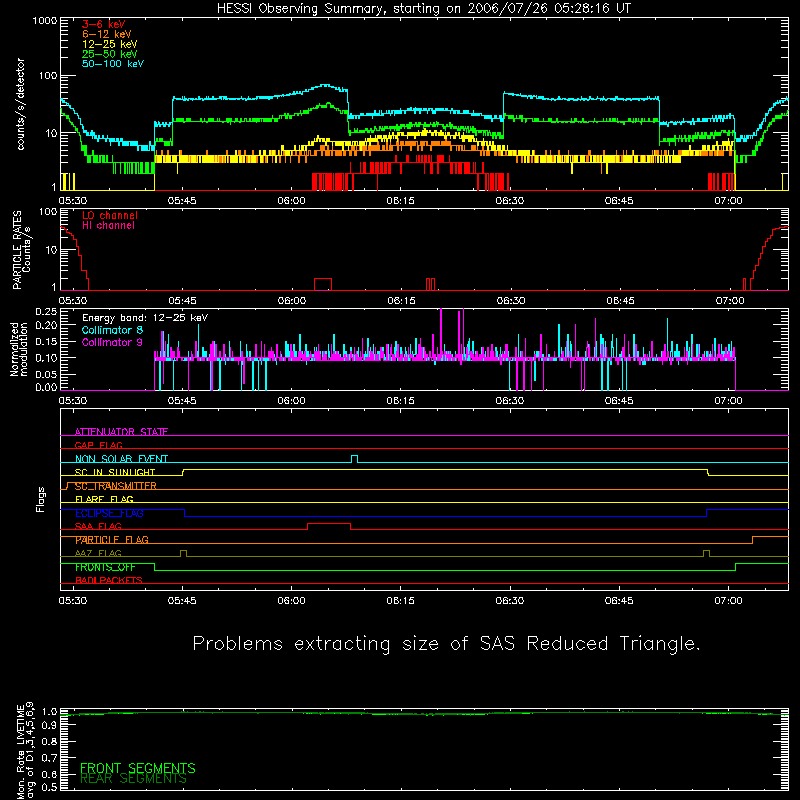Click the 07:00 tick under particle rates plot
This screenshot has height=800, width=800.
(730, 301)
